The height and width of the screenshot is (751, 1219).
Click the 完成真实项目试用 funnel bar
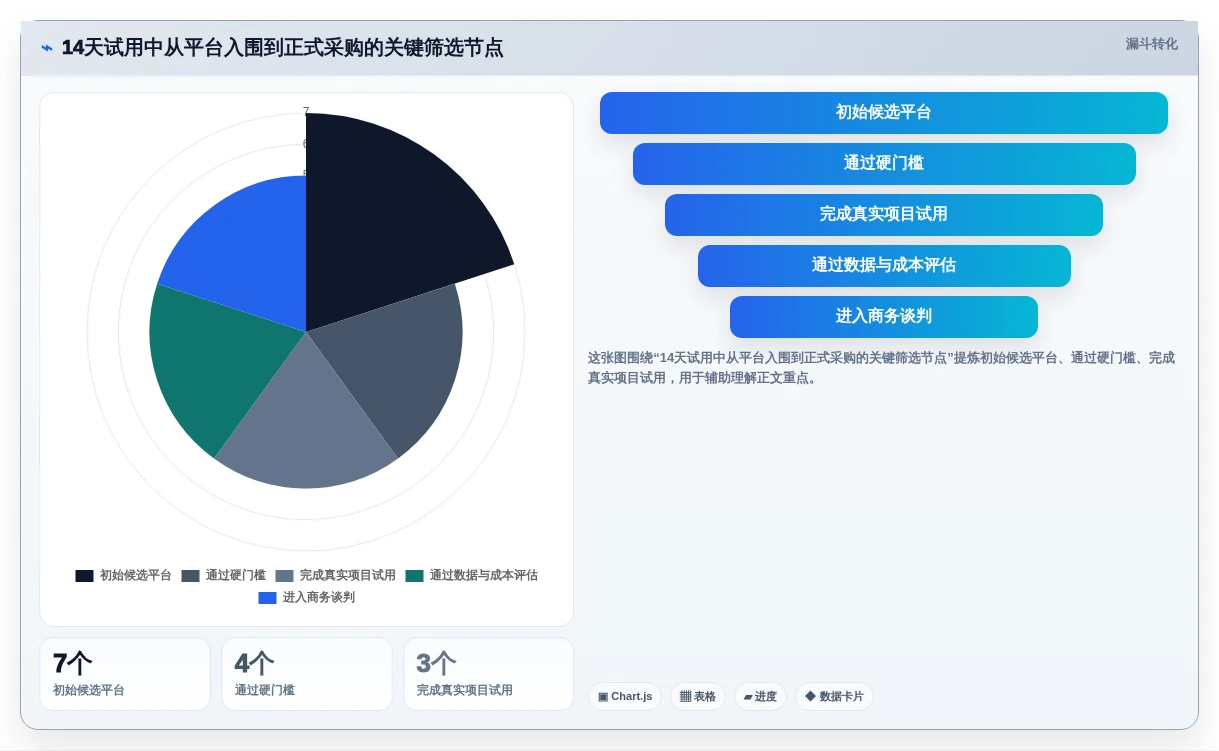point(884,215)
